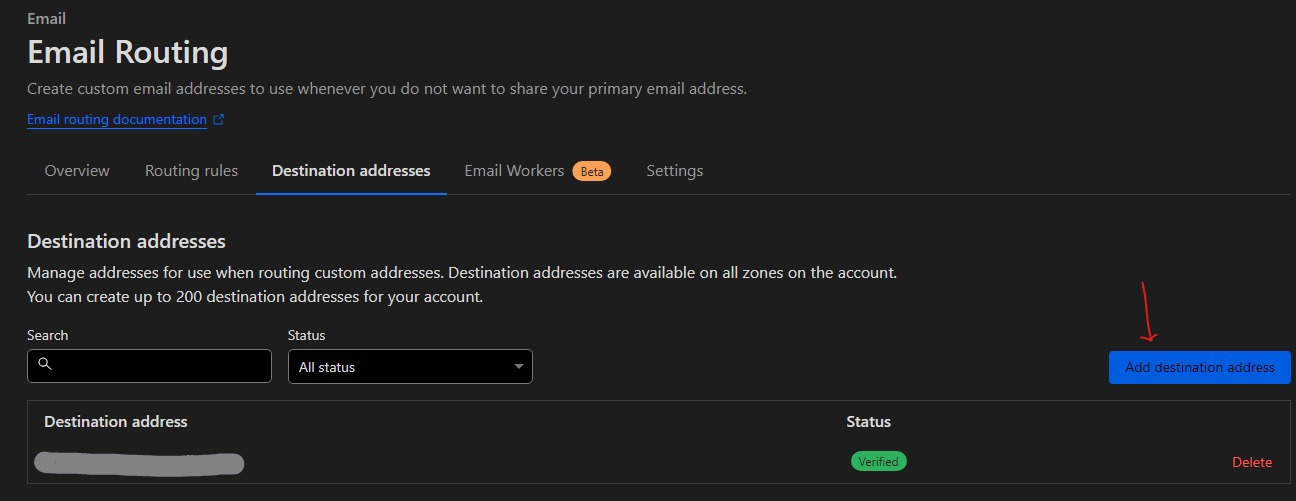Click the external link icon beside documentation
The height and width of the screenshot is (501, 1296).
click(x=219, y=120)
